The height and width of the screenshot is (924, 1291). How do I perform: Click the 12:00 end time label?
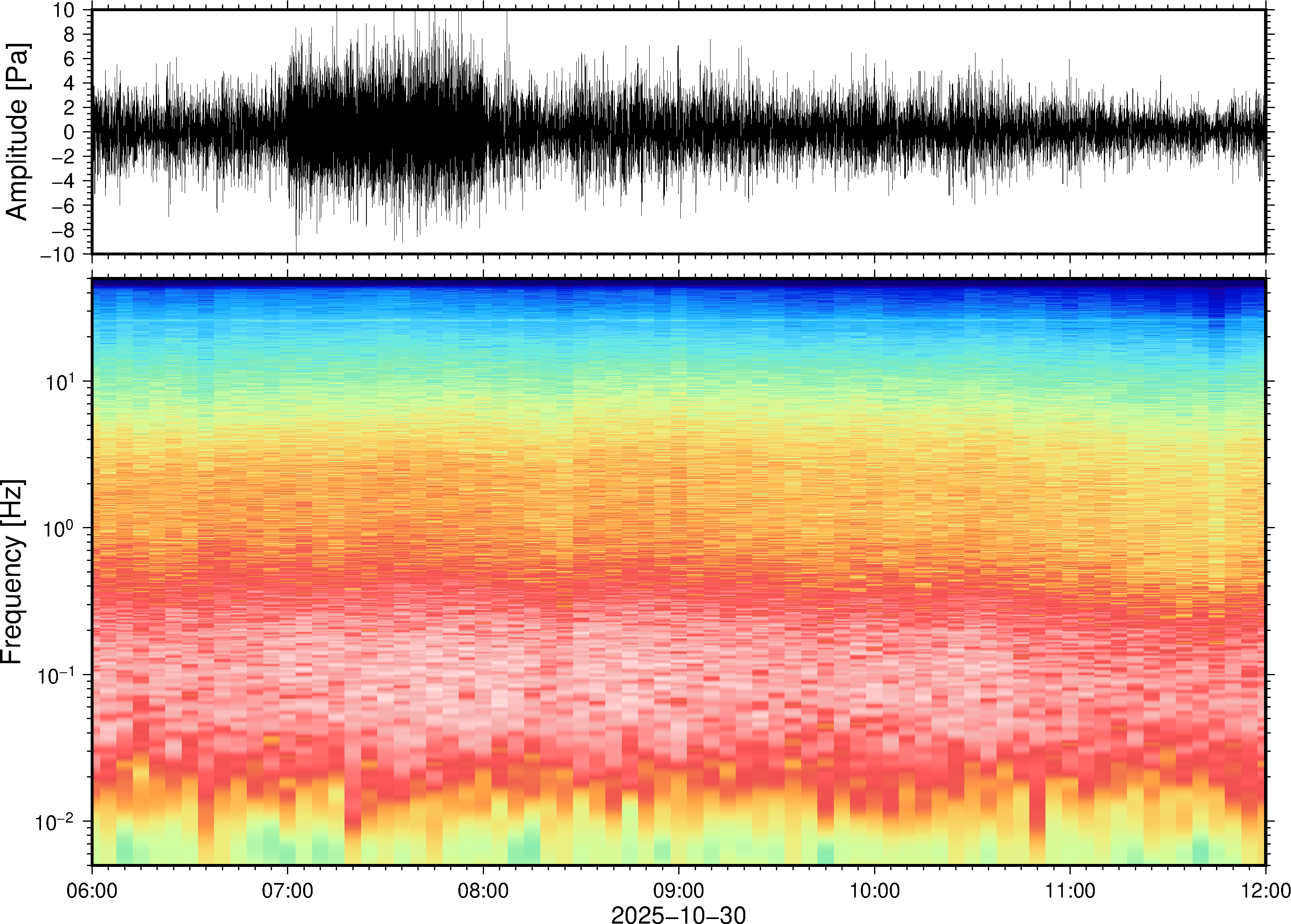pos(1265,890)
